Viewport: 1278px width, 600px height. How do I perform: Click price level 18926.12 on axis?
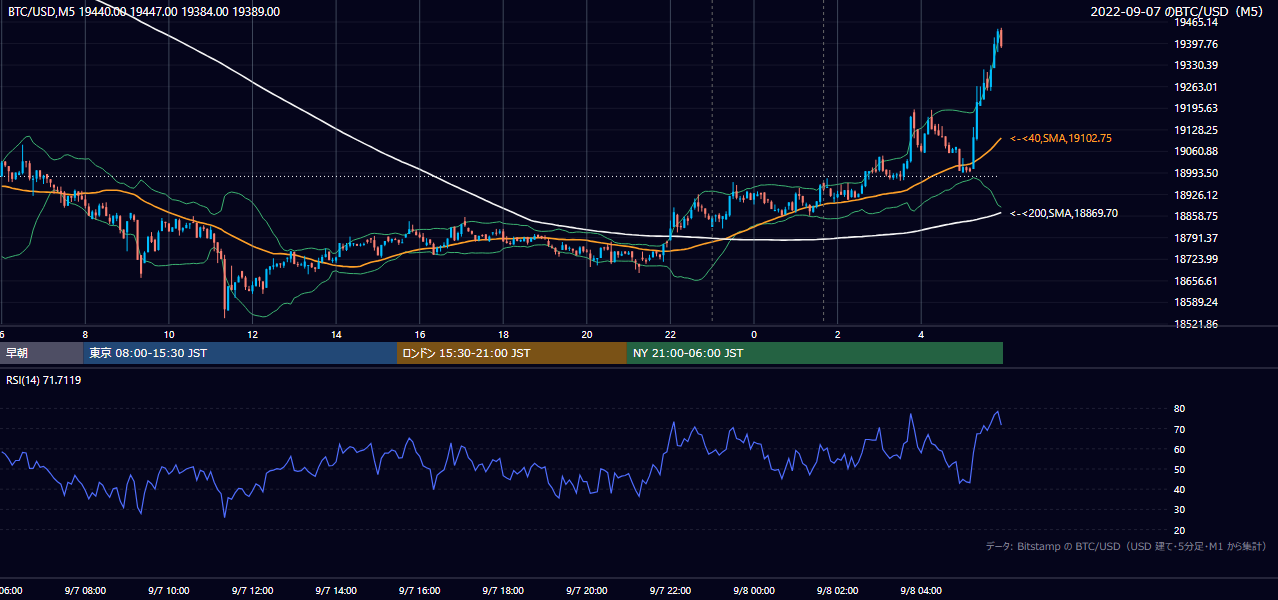pyautogui.click(x=1196, y=195)
